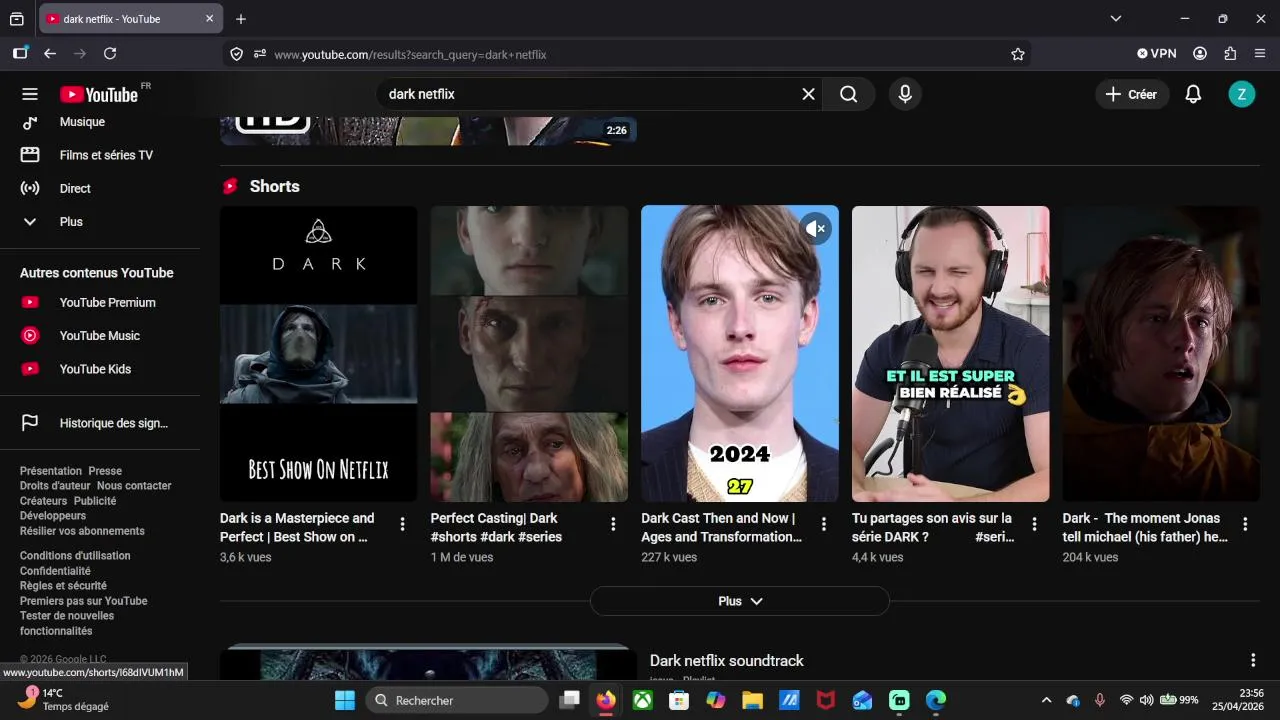Click the Presse footer link
1280x720 pixels.
(105, 471)
